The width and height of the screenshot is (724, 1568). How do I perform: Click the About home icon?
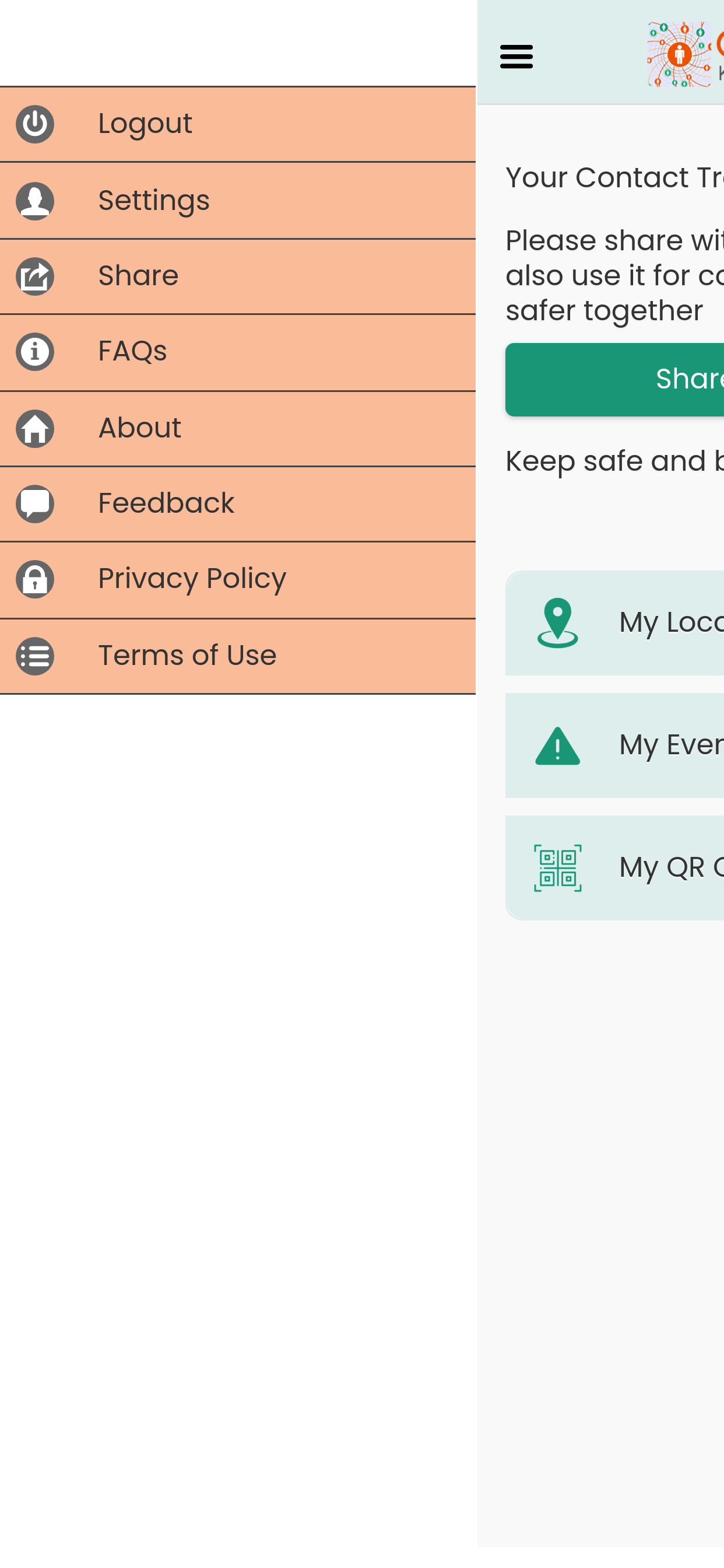[x=34, y=429]
